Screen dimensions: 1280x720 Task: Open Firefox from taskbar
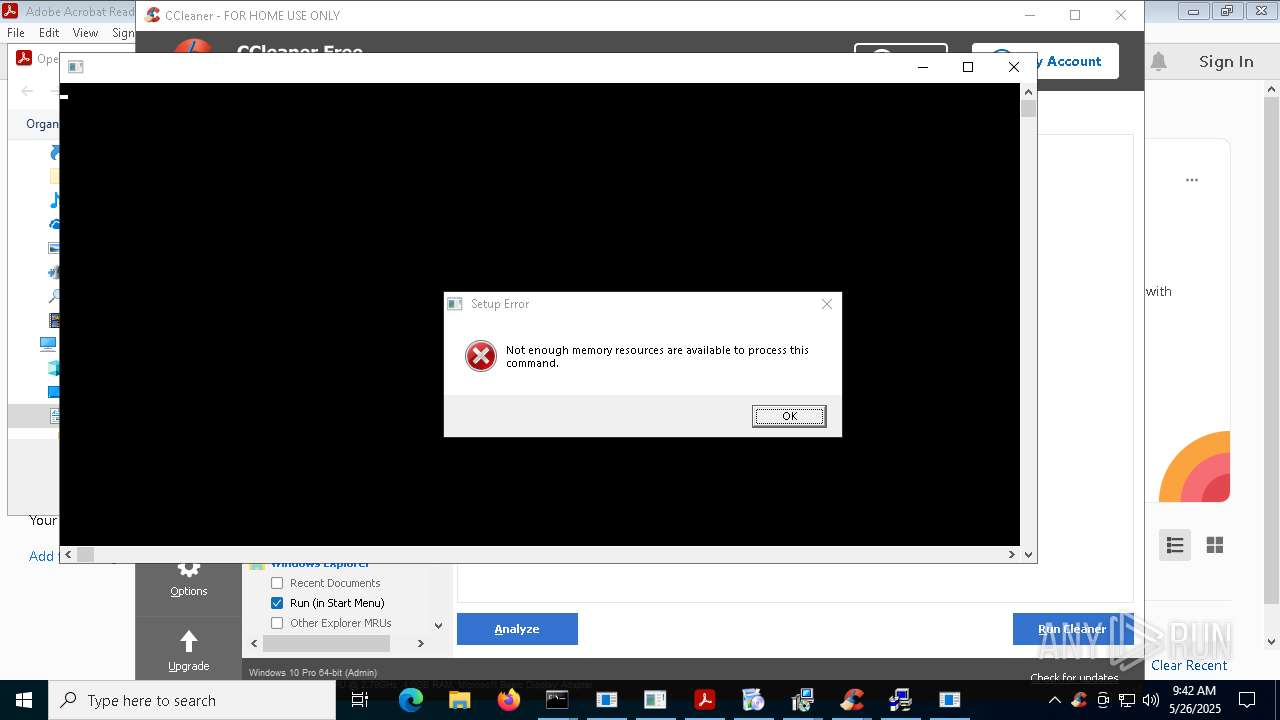coord(509,700)
